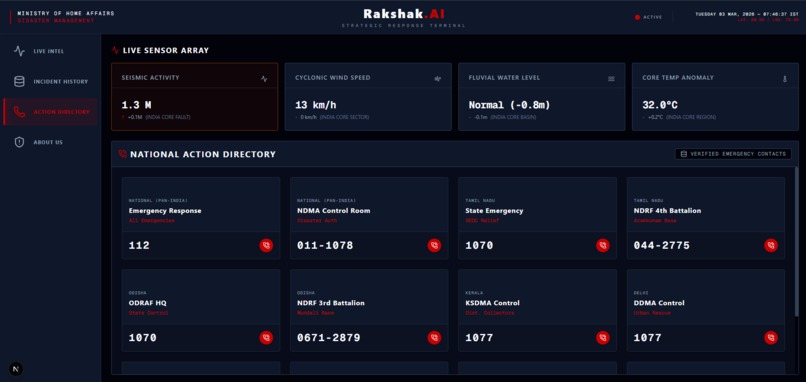Click the Next.js N badge icon
The width and height of the screenshot is (806, 382).
point(16,369)
